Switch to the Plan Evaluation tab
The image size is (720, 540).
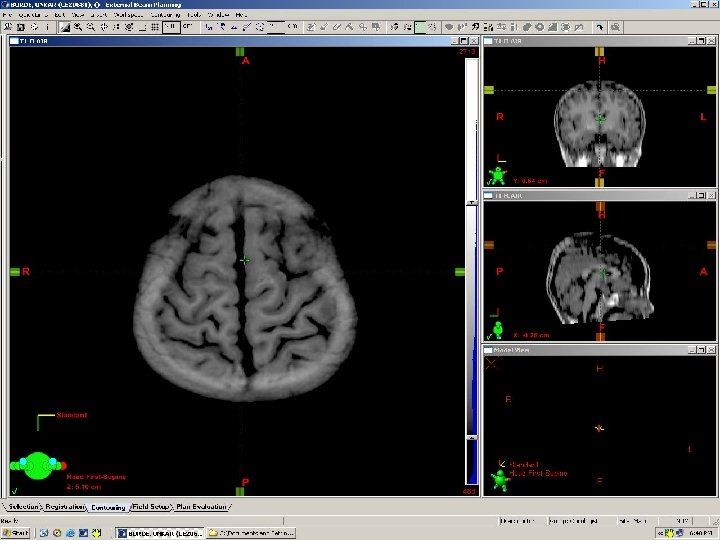pos(202,506)
